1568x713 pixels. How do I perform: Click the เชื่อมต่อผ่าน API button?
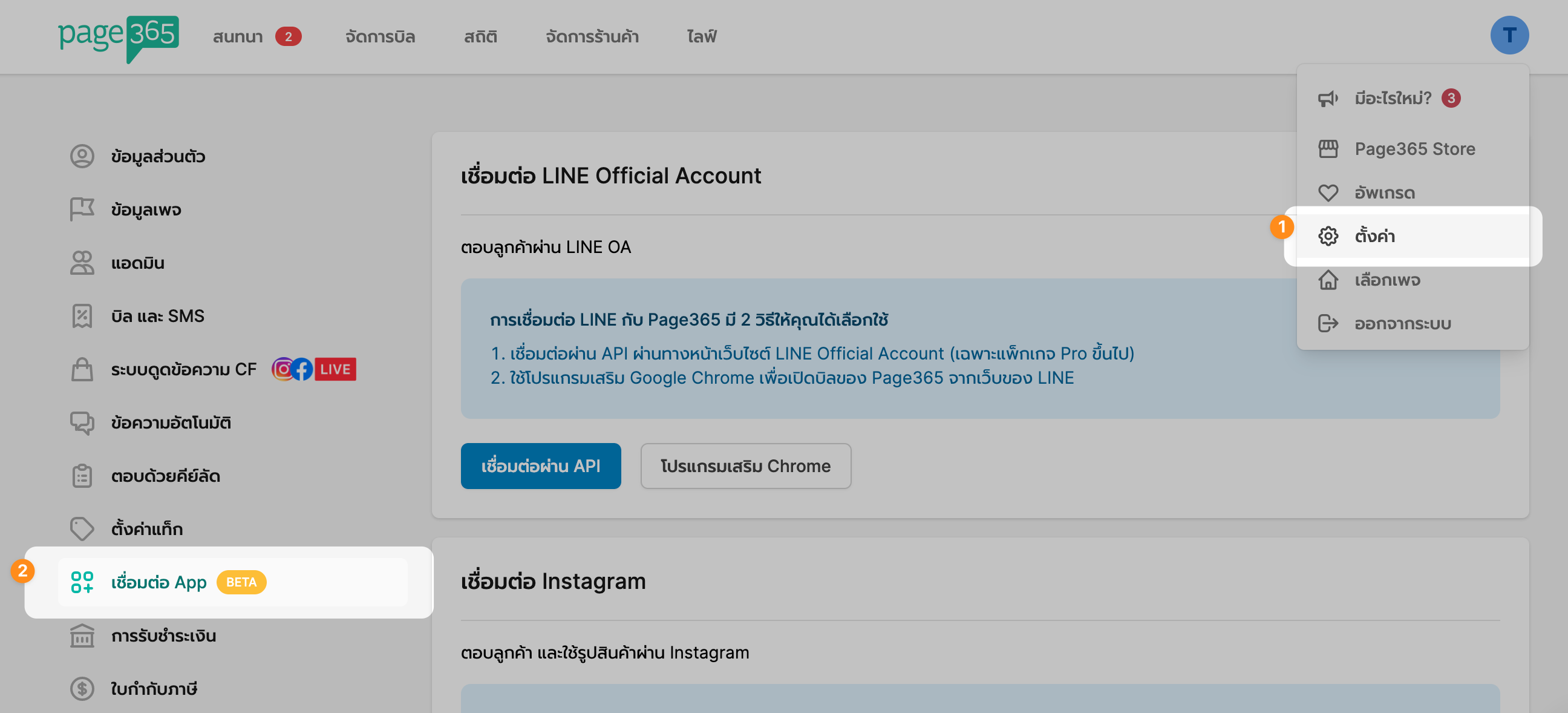(x=541, y=466)
